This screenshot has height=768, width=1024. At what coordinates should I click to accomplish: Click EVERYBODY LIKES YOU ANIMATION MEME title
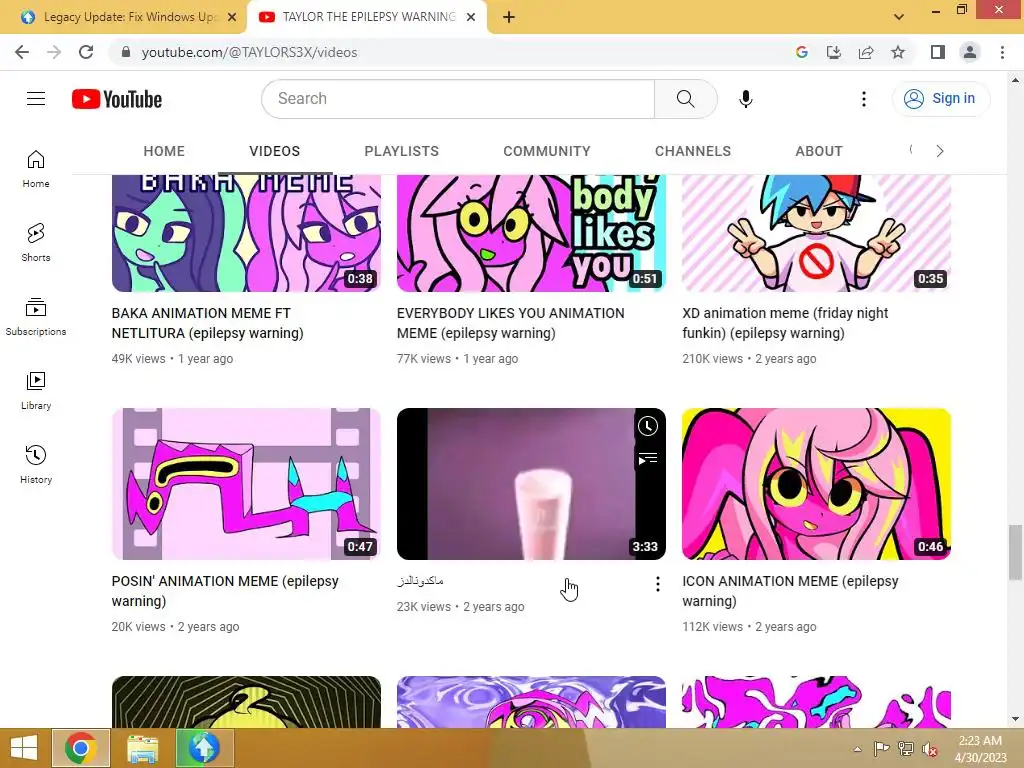pos(510,323)
